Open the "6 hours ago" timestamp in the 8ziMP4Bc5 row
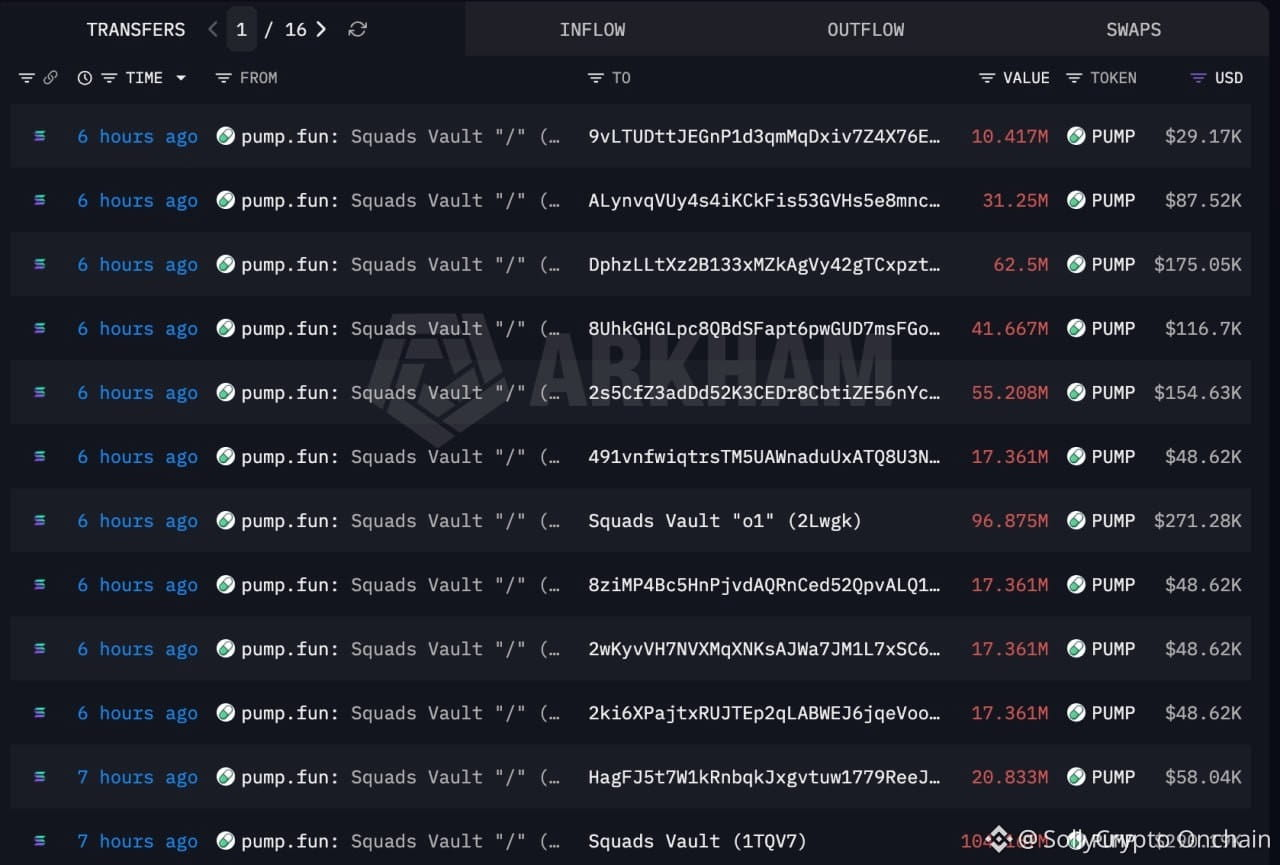This screenshot has height=865, width=1280. 138,585
